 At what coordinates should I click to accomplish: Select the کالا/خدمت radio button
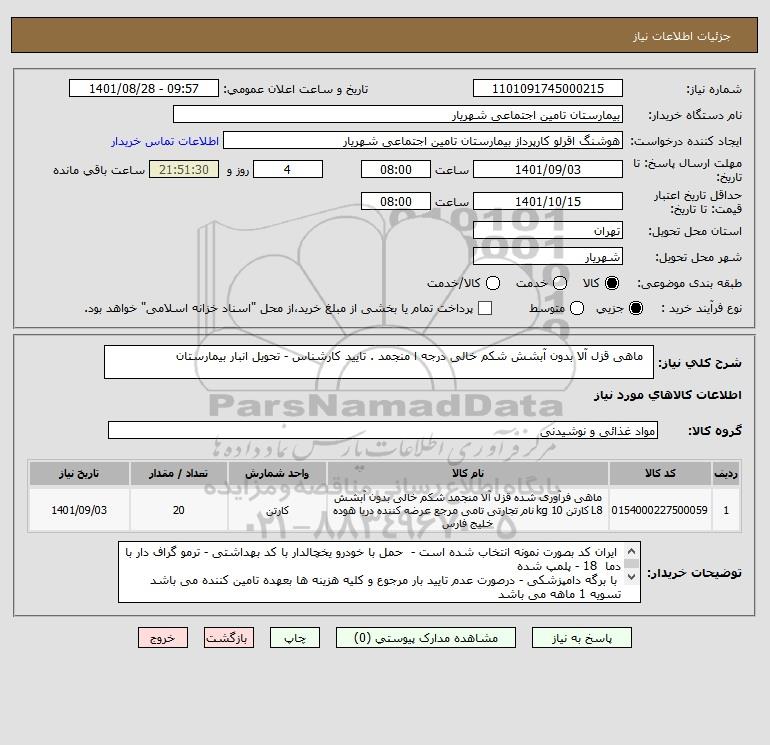pos(493,283)
